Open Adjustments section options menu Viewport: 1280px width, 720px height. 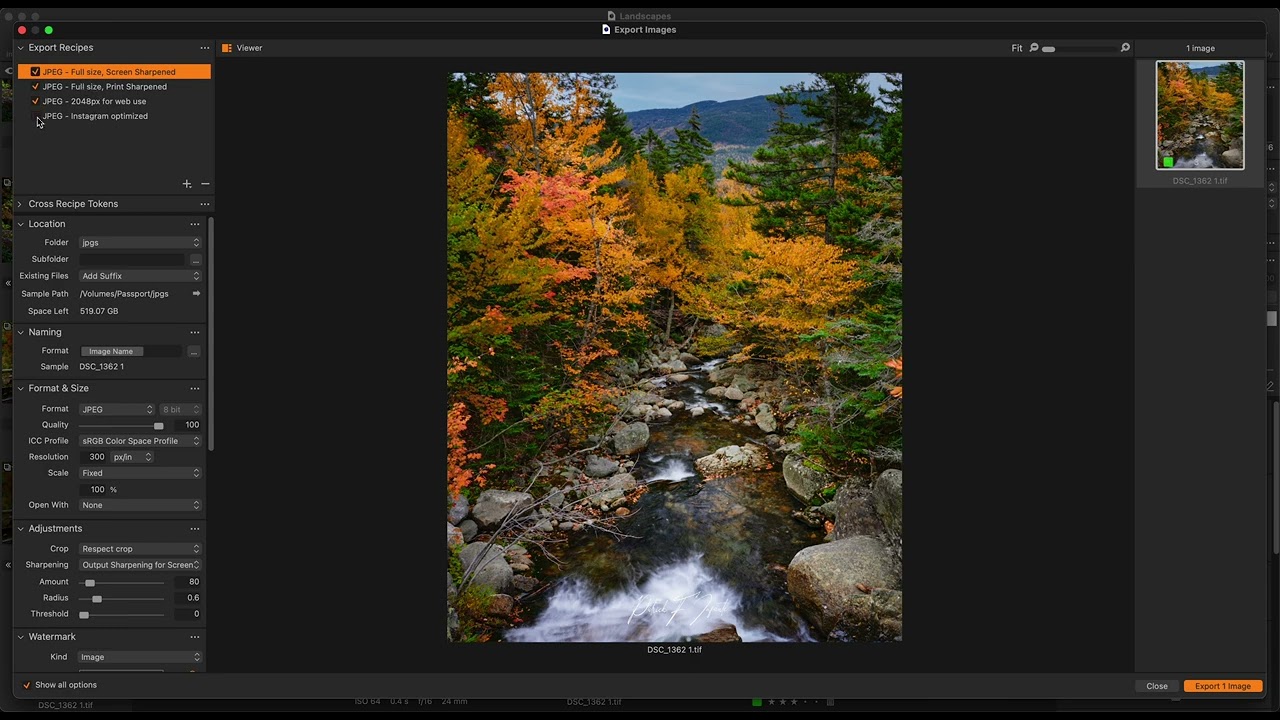(x=195, y=528)
